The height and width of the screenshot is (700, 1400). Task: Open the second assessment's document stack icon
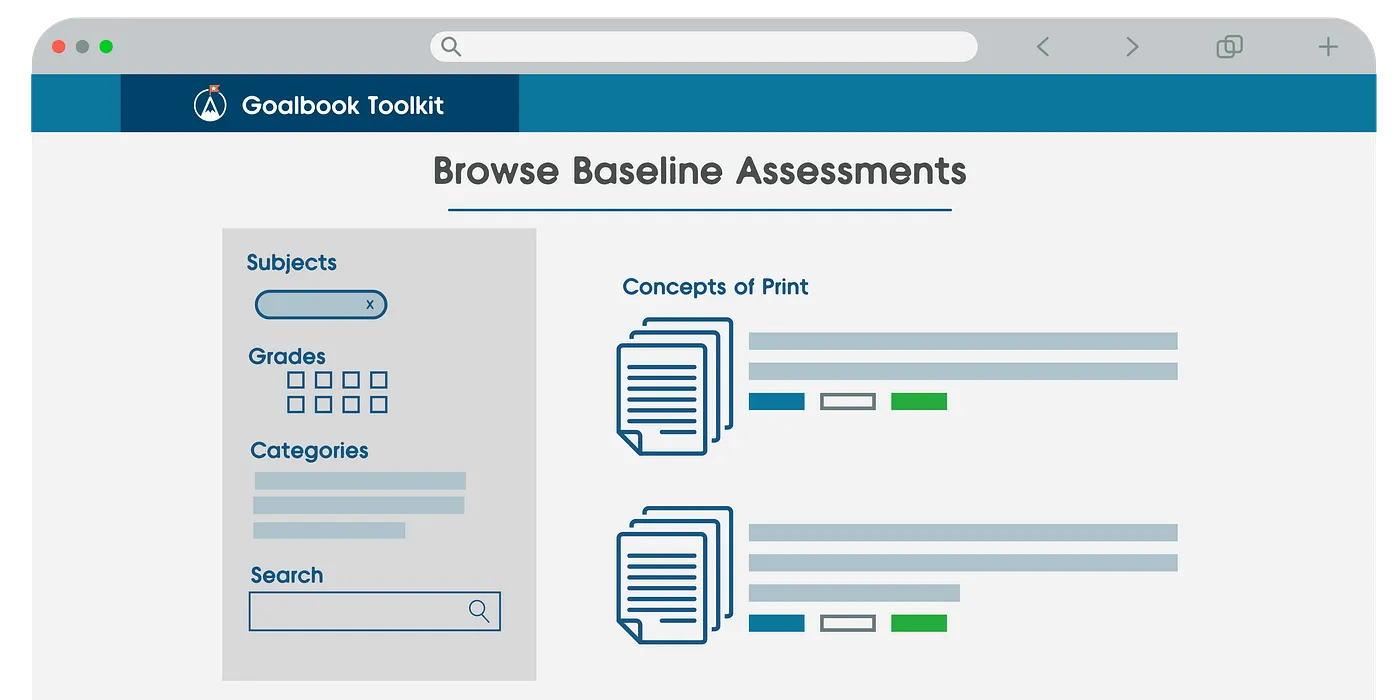pyautogui.click(x=674, y=575)
